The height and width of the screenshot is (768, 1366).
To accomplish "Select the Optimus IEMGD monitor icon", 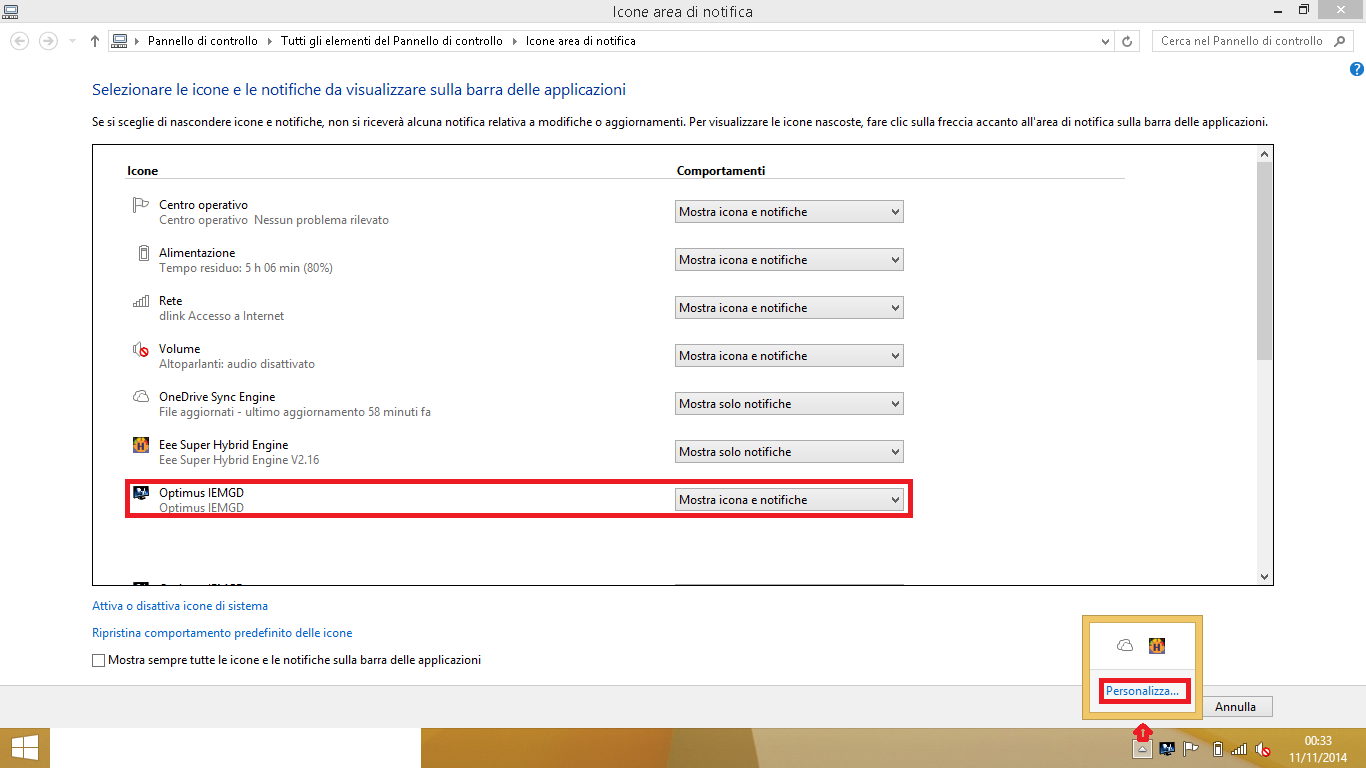I will [x=141, y=493].
